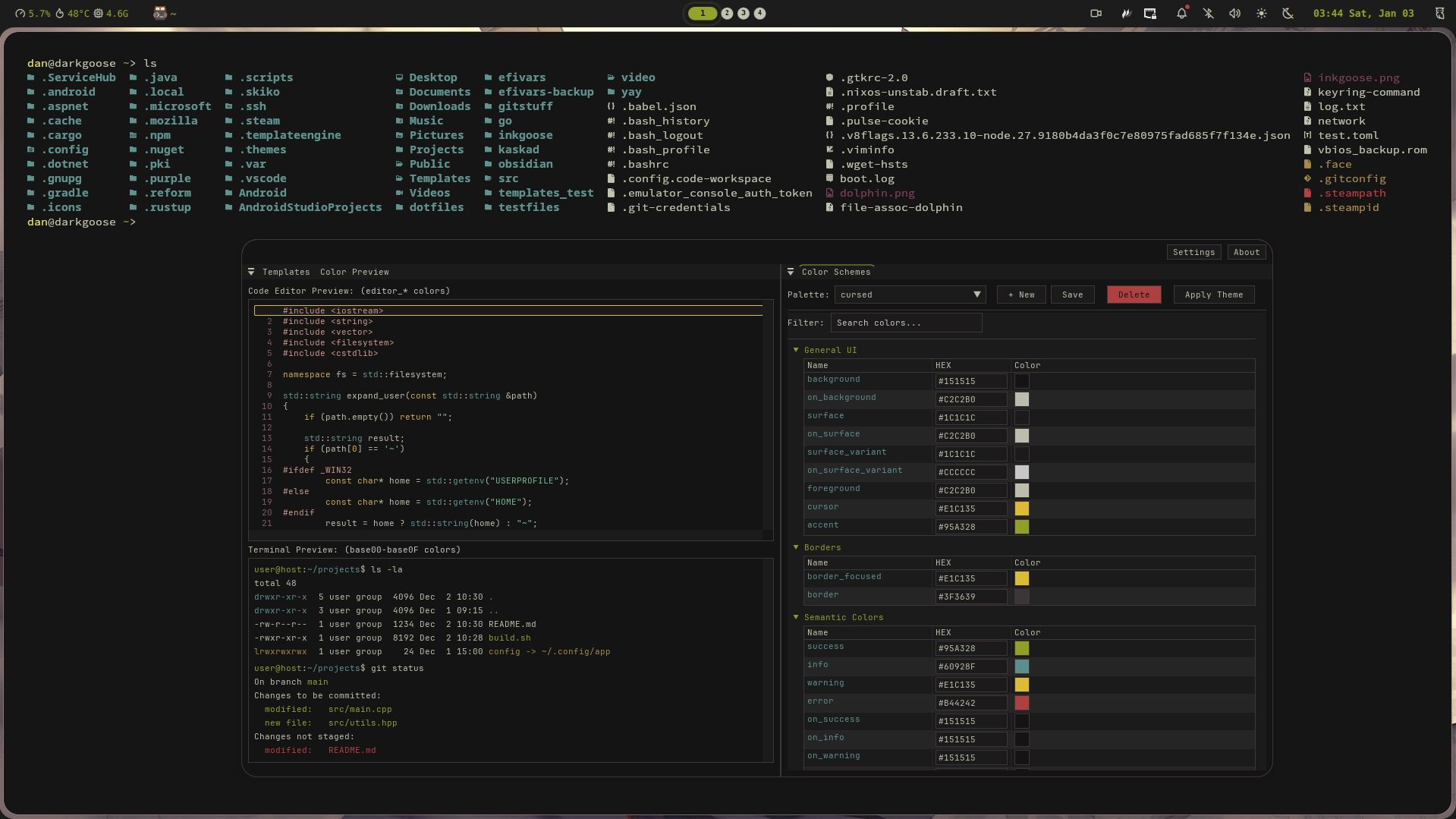
Task: Click the CPU temperature flame indicator
Action: [61, 14]
